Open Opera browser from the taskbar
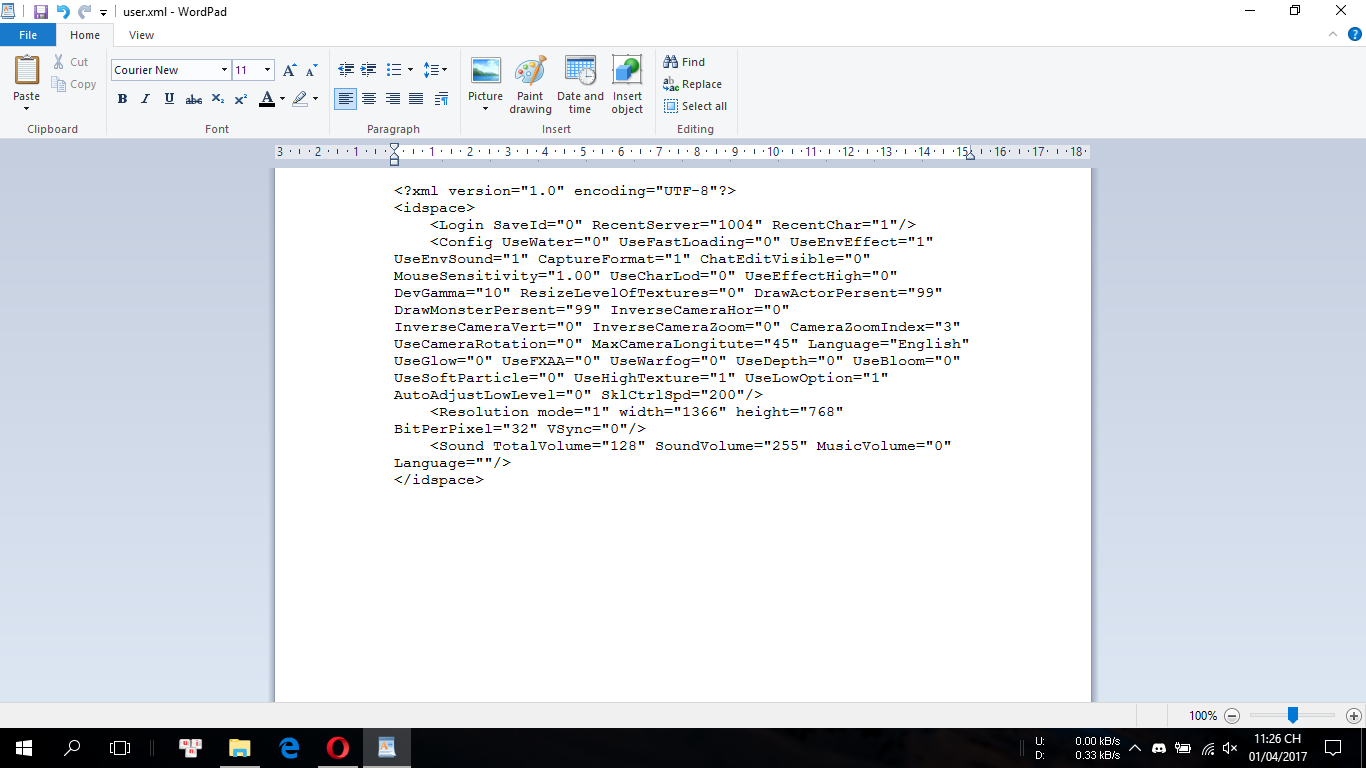The width and height of the screenshot is (1366, 768). (338, 747)
